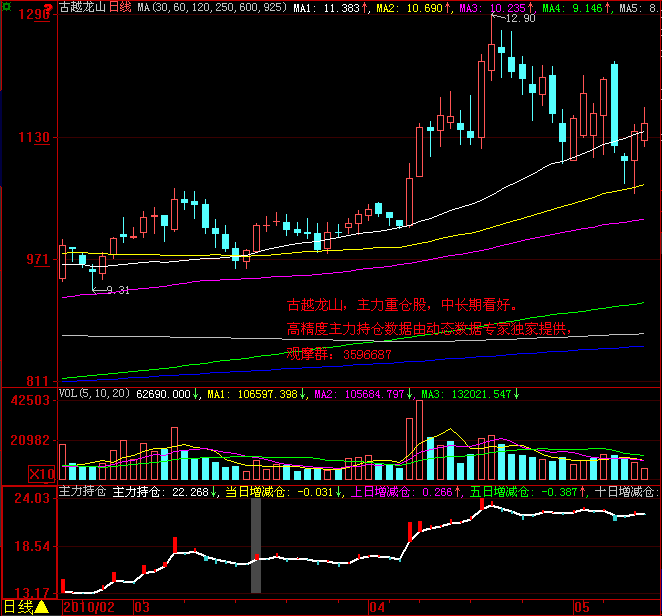Click the tallest red volume bar

[x=419, y=440]
